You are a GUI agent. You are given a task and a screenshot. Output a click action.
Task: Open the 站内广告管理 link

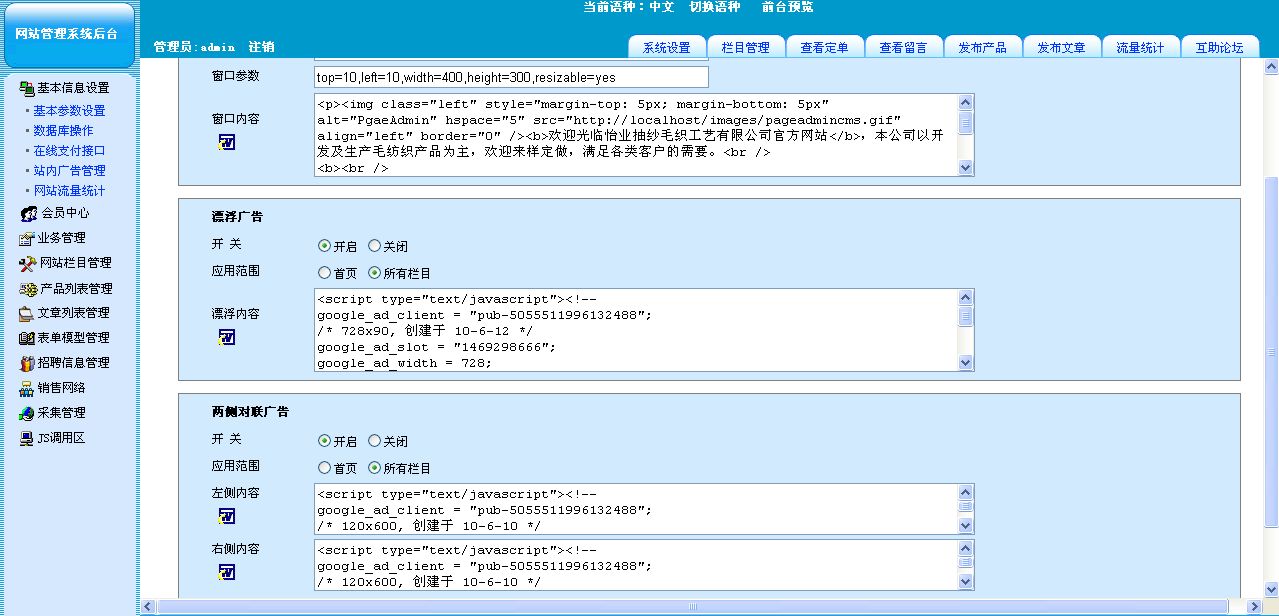(x=69, y=171)
